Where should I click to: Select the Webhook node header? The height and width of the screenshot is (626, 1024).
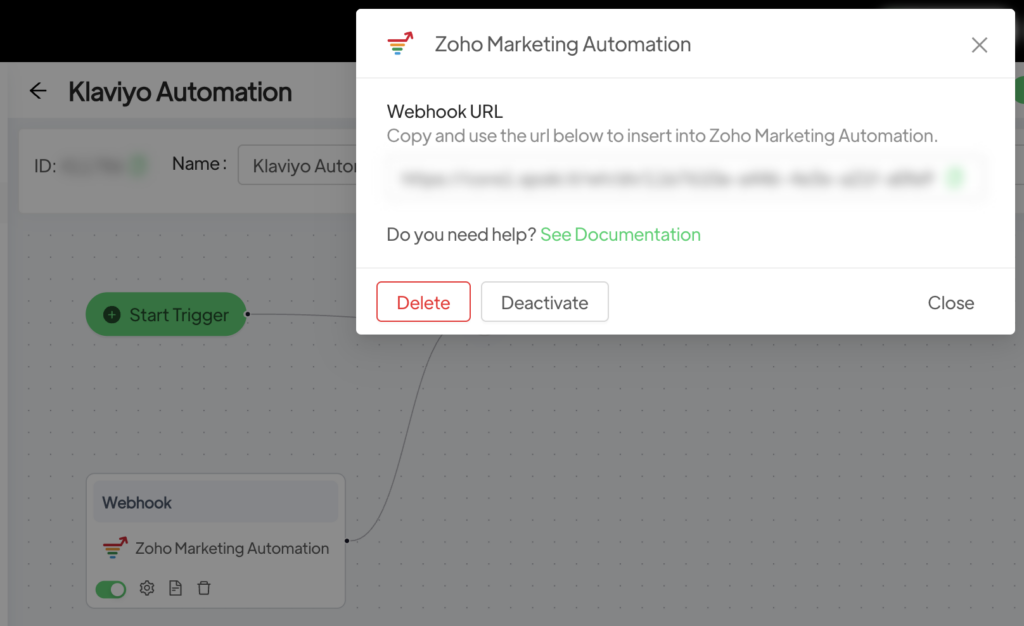point(215,503)
